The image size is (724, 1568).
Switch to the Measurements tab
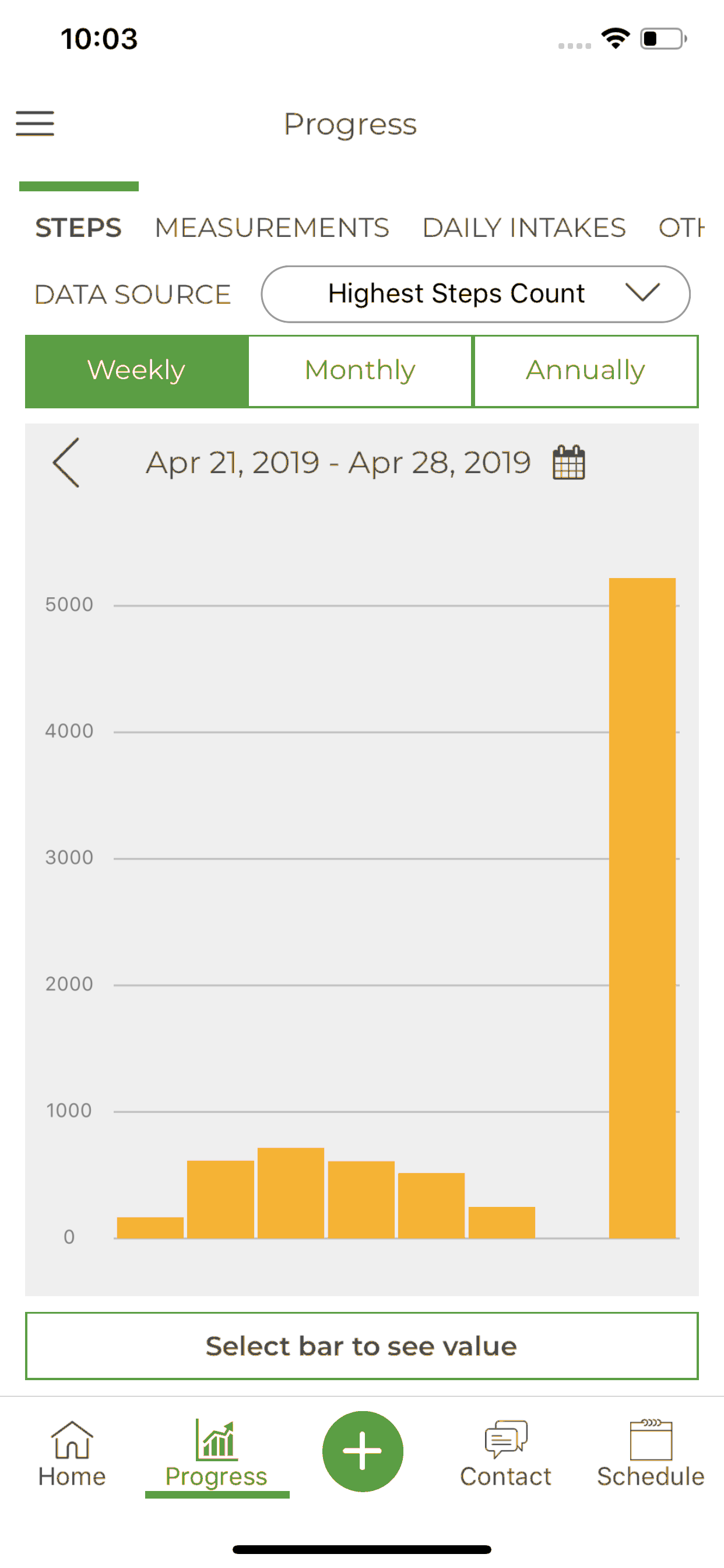pyautogui.click(x=271, y=228)
